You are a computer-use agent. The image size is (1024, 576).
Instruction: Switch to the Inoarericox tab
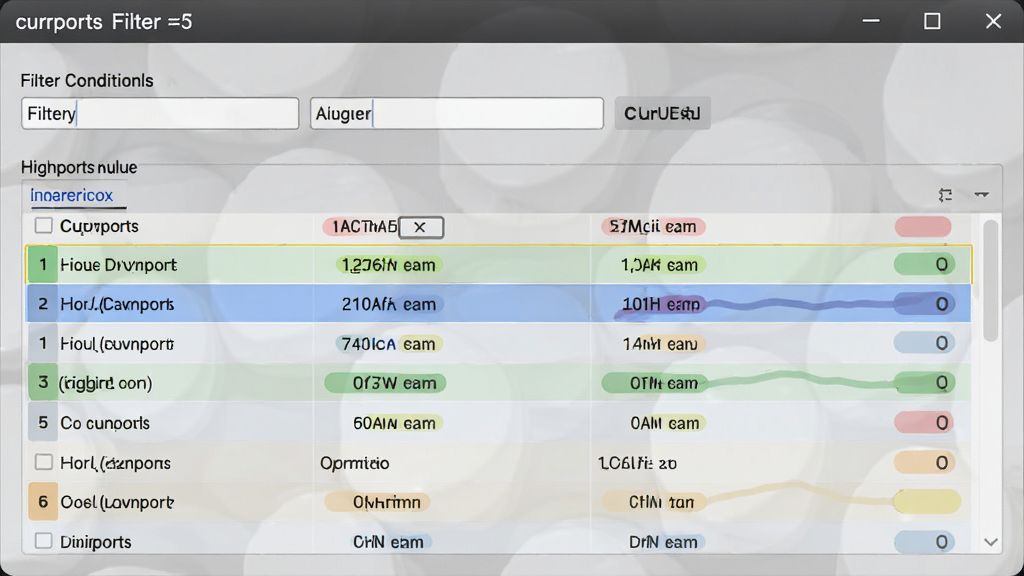pyautogui.click(x=72, y=195)
